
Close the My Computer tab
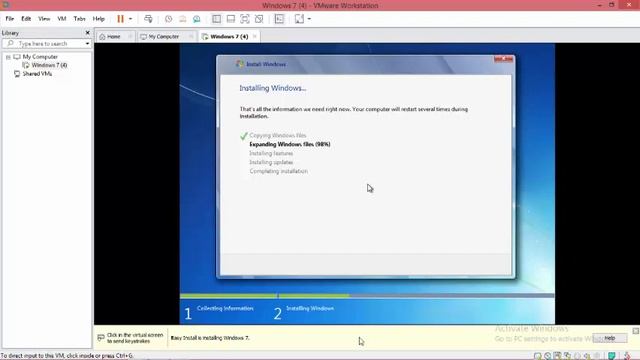point(191,36)
